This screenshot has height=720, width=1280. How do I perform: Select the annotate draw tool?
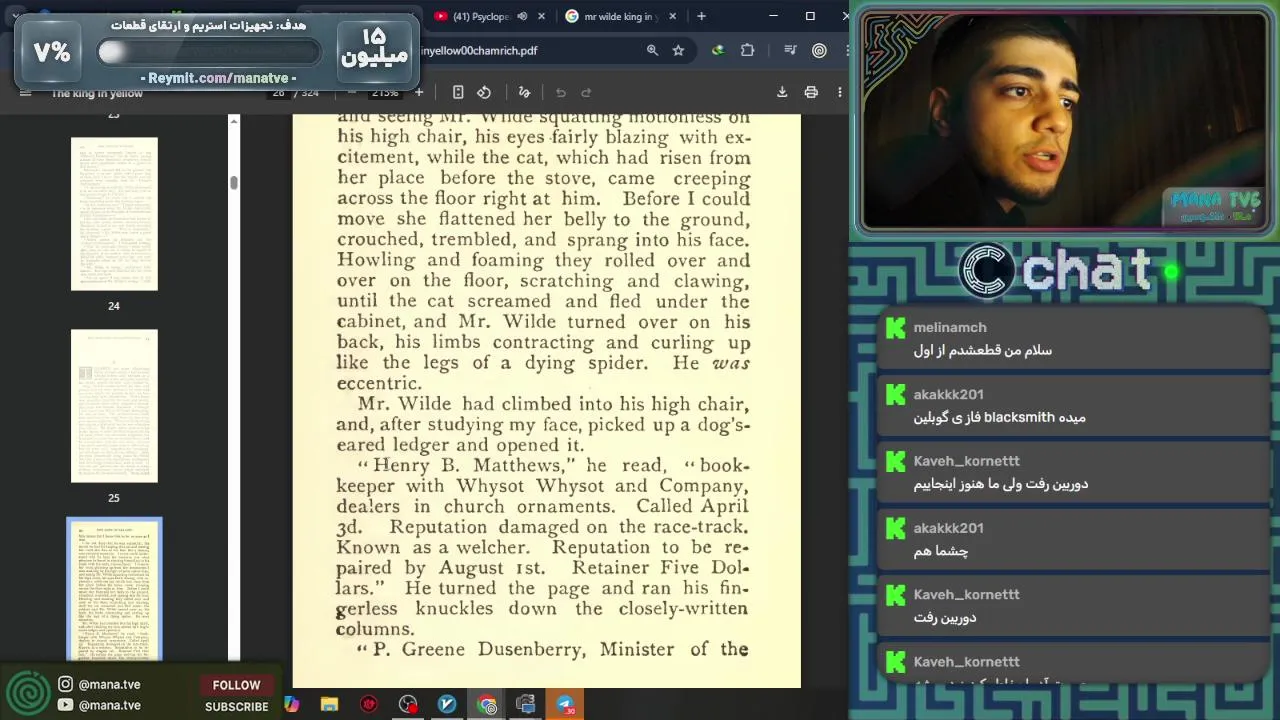click(524, 92)
